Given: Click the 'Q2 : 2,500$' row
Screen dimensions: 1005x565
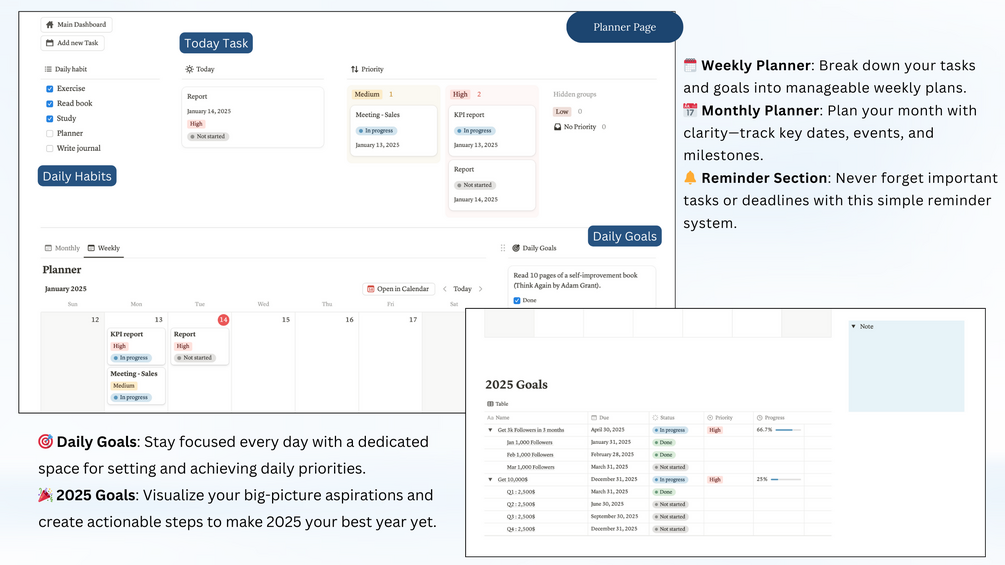Looking at the screenshot, I should (x=658, y=504).
